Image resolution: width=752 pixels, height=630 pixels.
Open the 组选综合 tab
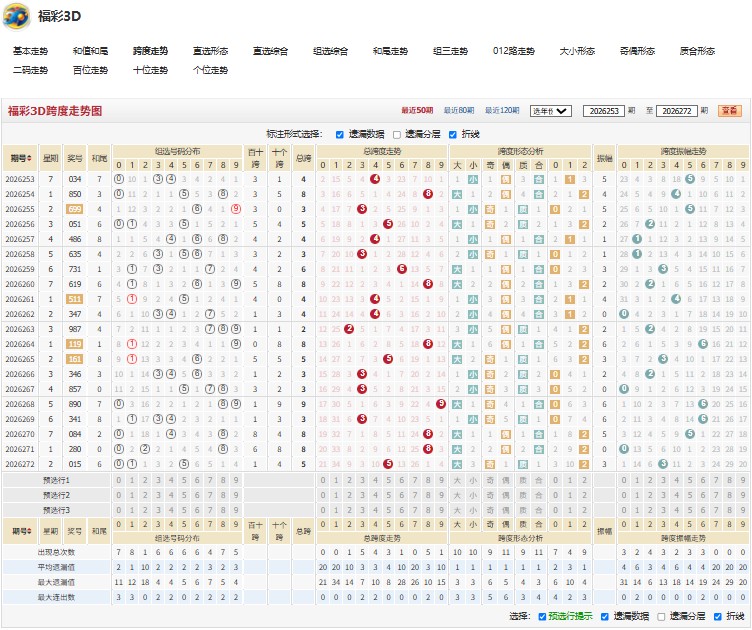(330, 51)
